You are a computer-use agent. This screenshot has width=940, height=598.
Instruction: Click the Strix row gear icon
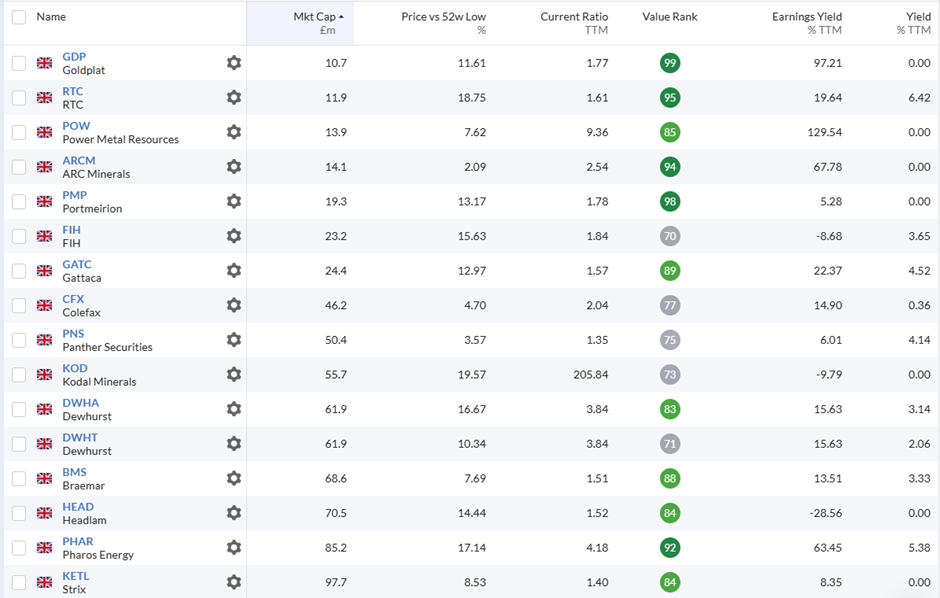[234, 582]
